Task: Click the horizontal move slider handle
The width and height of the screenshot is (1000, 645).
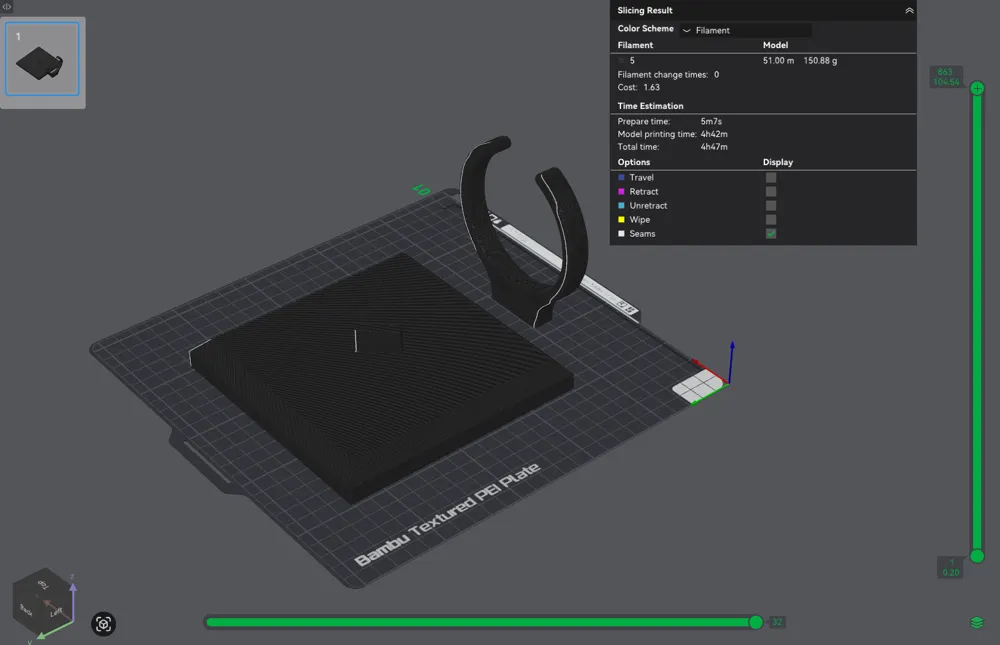Action: click(x=756, y=622)
